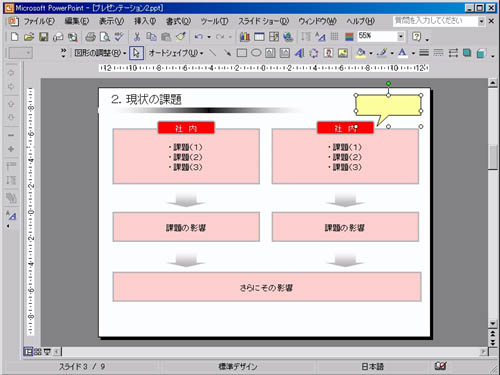The width and height of the screenshot is (500, 375).
Task: Click the 課題の影響 box on left
Action: click(186, 227)
